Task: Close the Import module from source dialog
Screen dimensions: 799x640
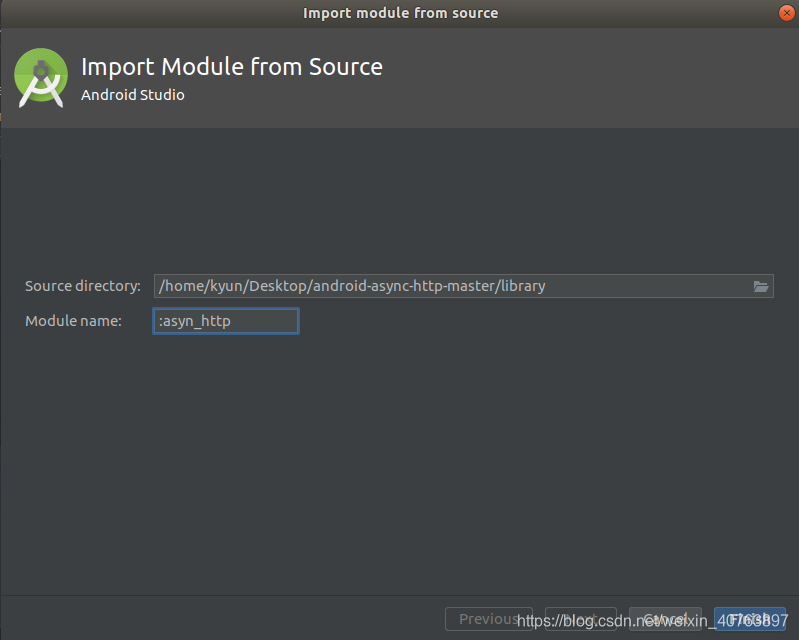Action: [785, 13]
